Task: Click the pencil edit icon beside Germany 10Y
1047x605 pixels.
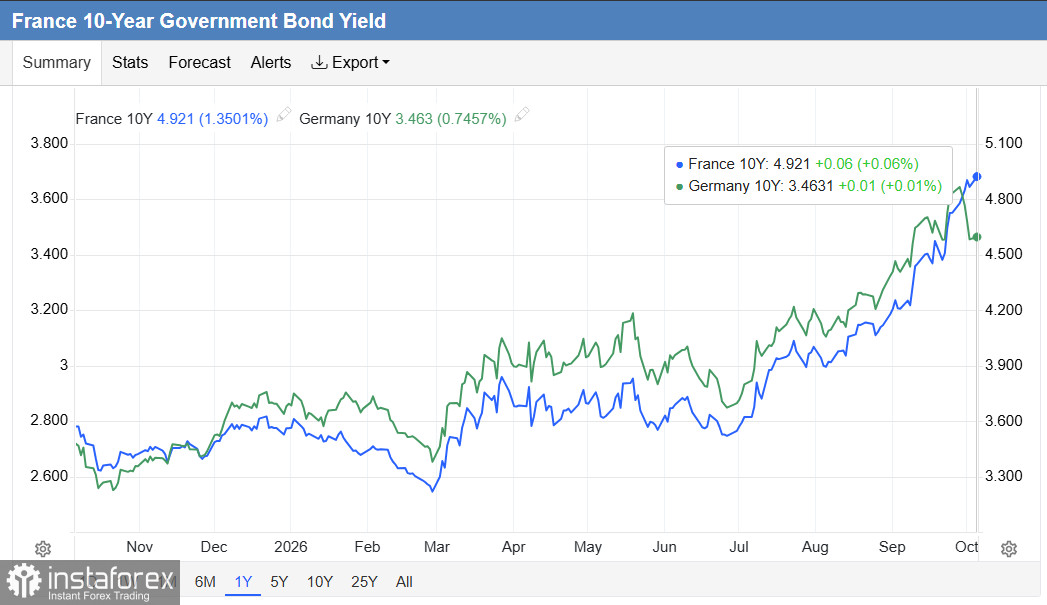Action: click(x=522, y=114)
